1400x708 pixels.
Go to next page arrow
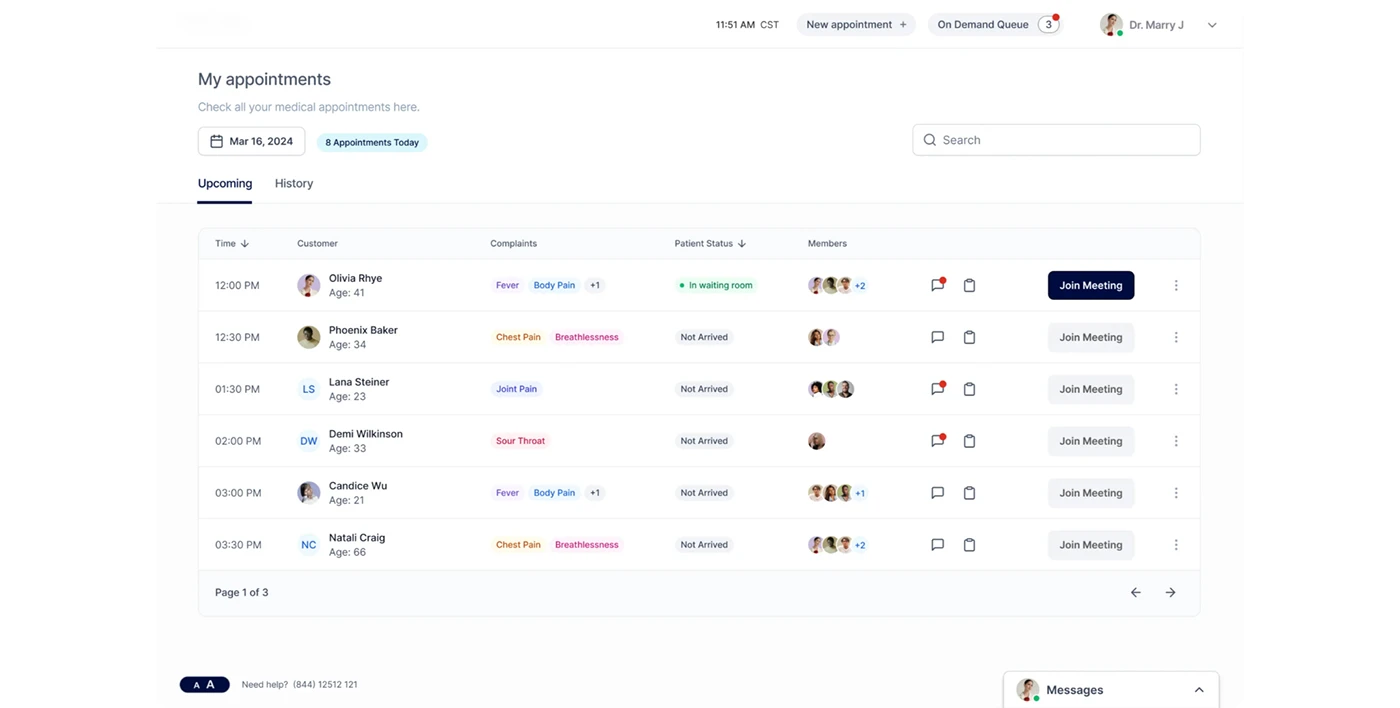1170,593
